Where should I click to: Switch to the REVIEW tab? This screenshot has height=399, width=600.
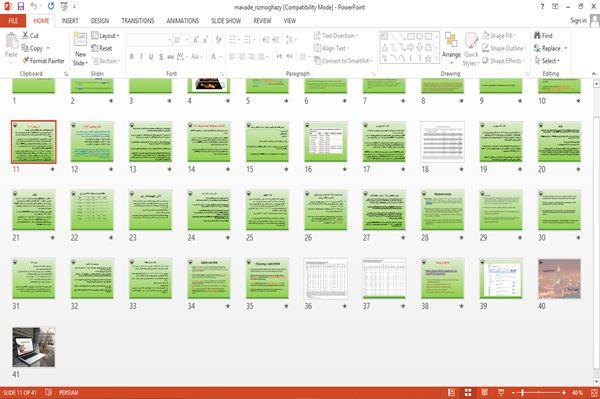[262, 21]
